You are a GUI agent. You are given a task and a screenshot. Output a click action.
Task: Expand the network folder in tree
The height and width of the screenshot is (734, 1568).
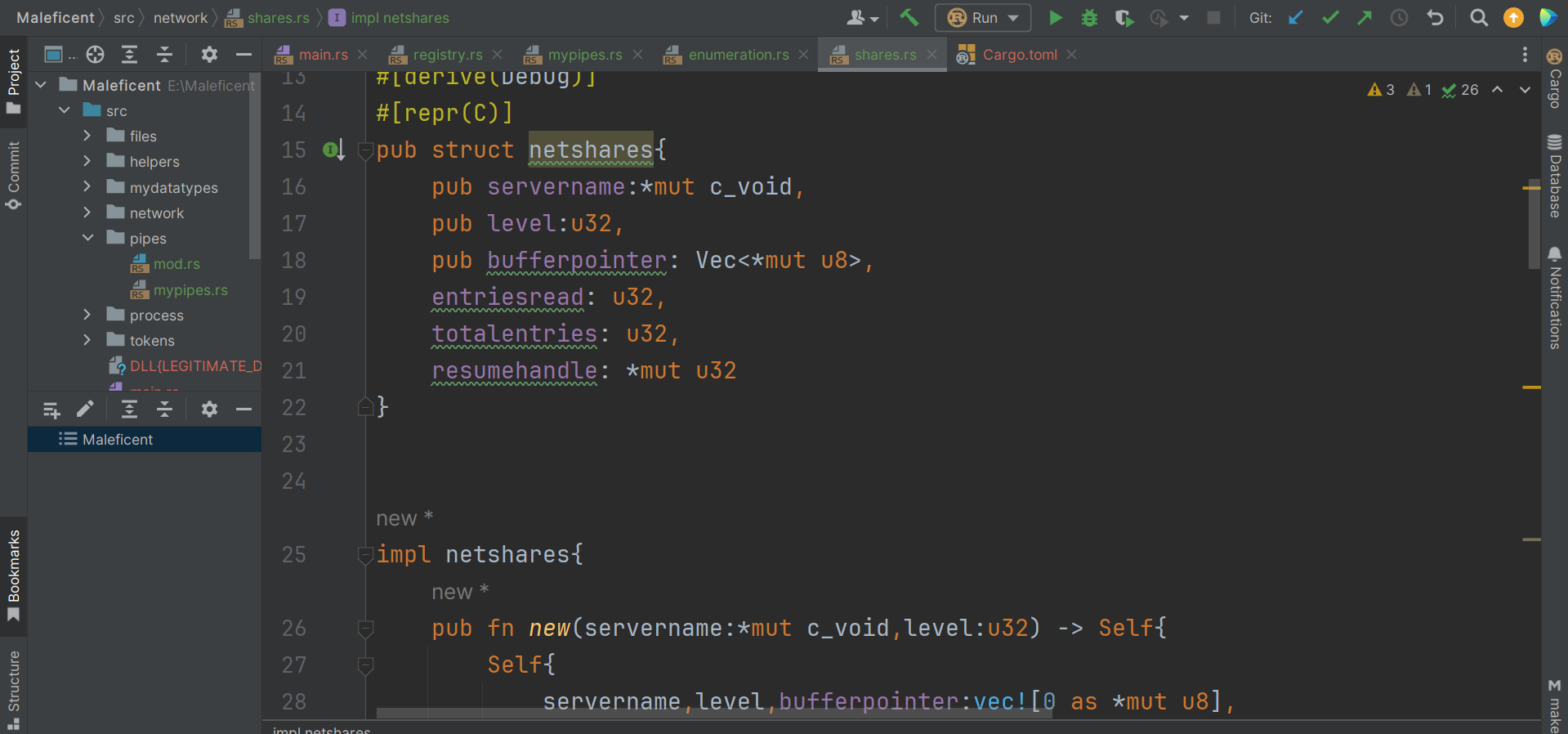tap(87, 213)
